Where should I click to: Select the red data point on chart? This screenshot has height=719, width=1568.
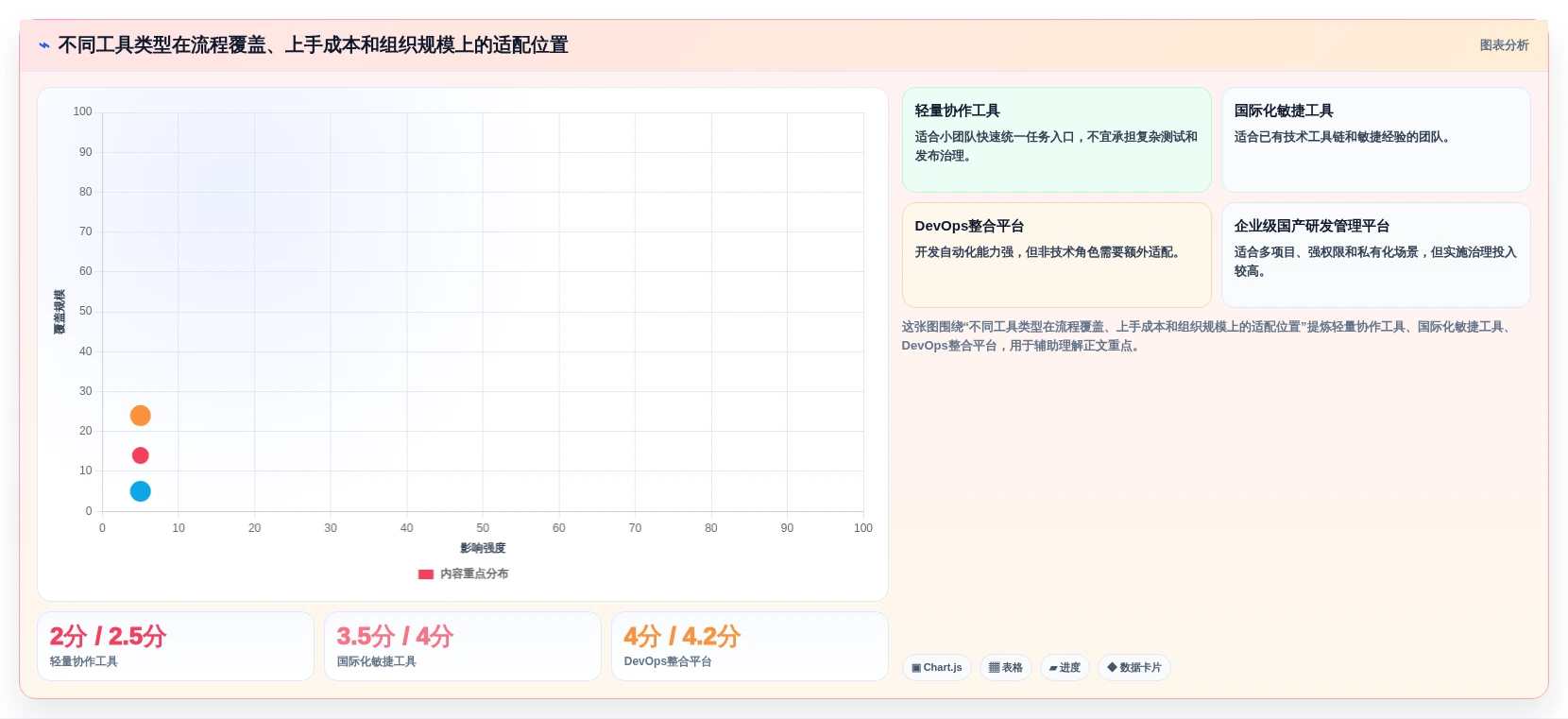coord(140,455)
